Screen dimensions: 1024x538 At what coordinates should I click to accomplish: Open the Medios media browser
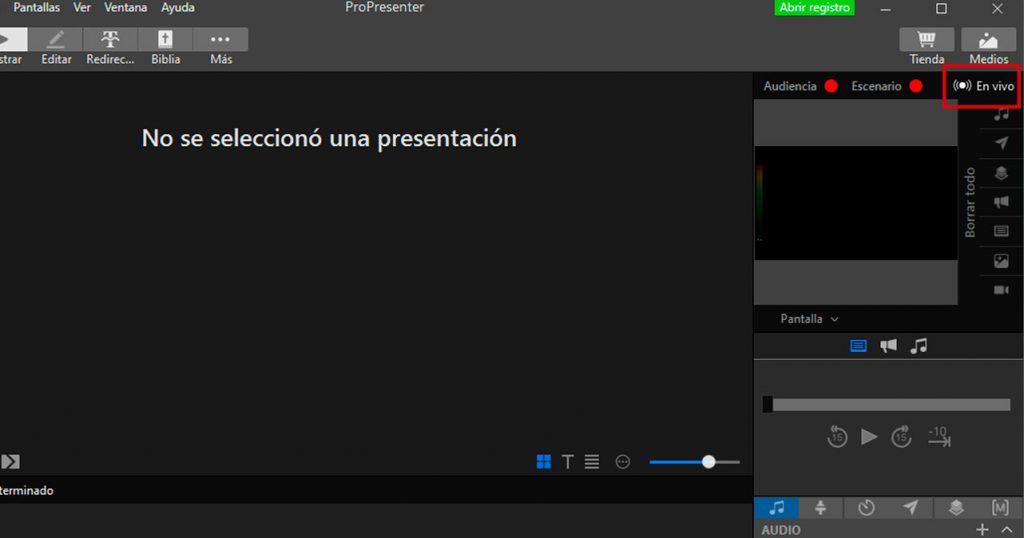tap(988, 40)
